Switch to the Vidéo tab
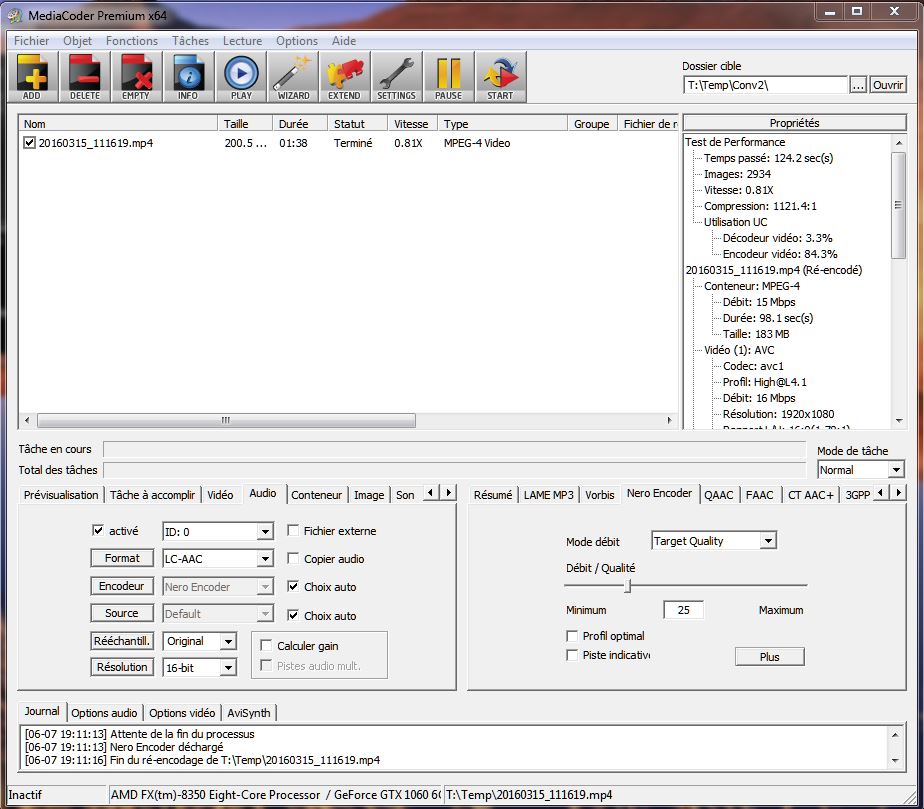 tap(220, 495)
